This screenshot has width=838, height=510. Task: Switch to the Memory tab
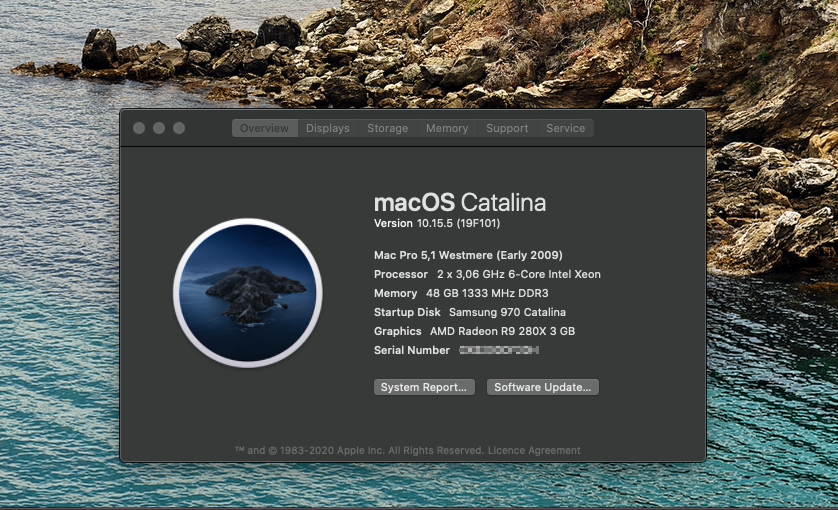pyautogui.click(x=447, y=128)
